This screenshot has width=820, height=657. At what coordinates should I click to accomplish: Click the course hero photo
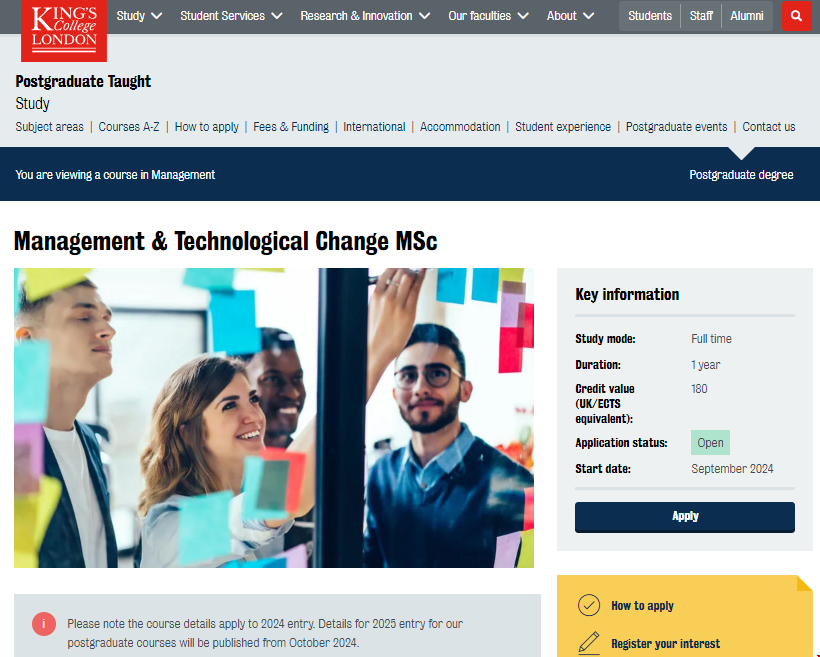pyautogui.click(x=274, y=417)
